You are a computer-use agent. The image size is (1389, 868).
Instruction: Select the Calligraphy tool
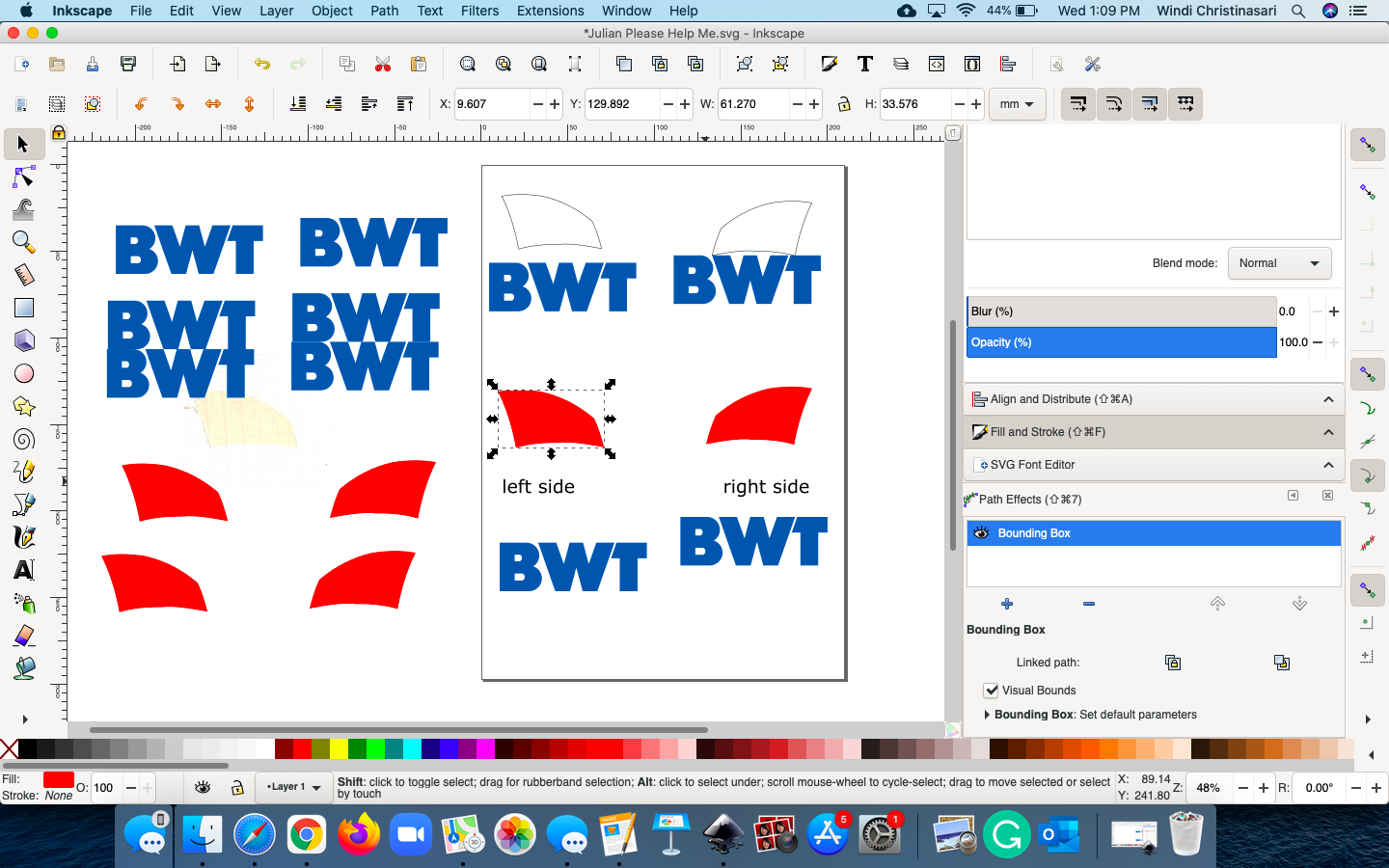23,537
